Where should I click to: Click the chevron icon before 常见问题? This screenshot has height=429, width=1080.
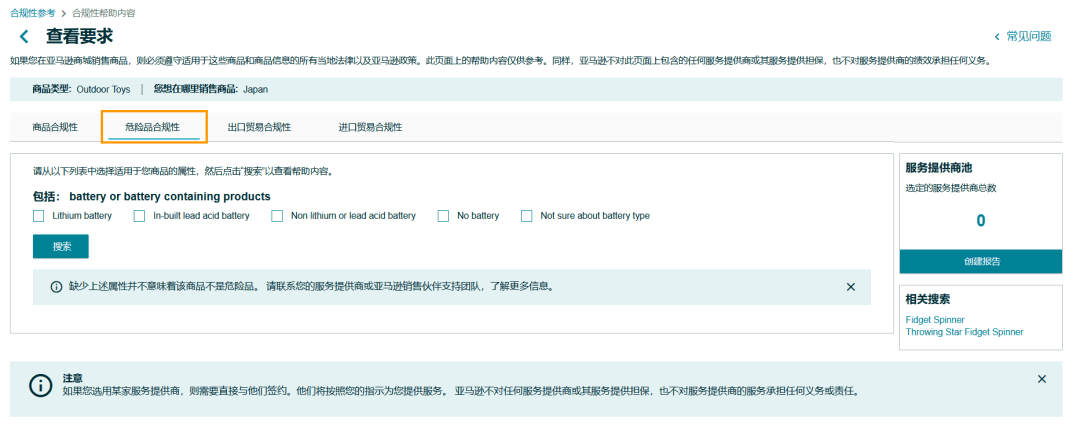(x=997, y=37)
